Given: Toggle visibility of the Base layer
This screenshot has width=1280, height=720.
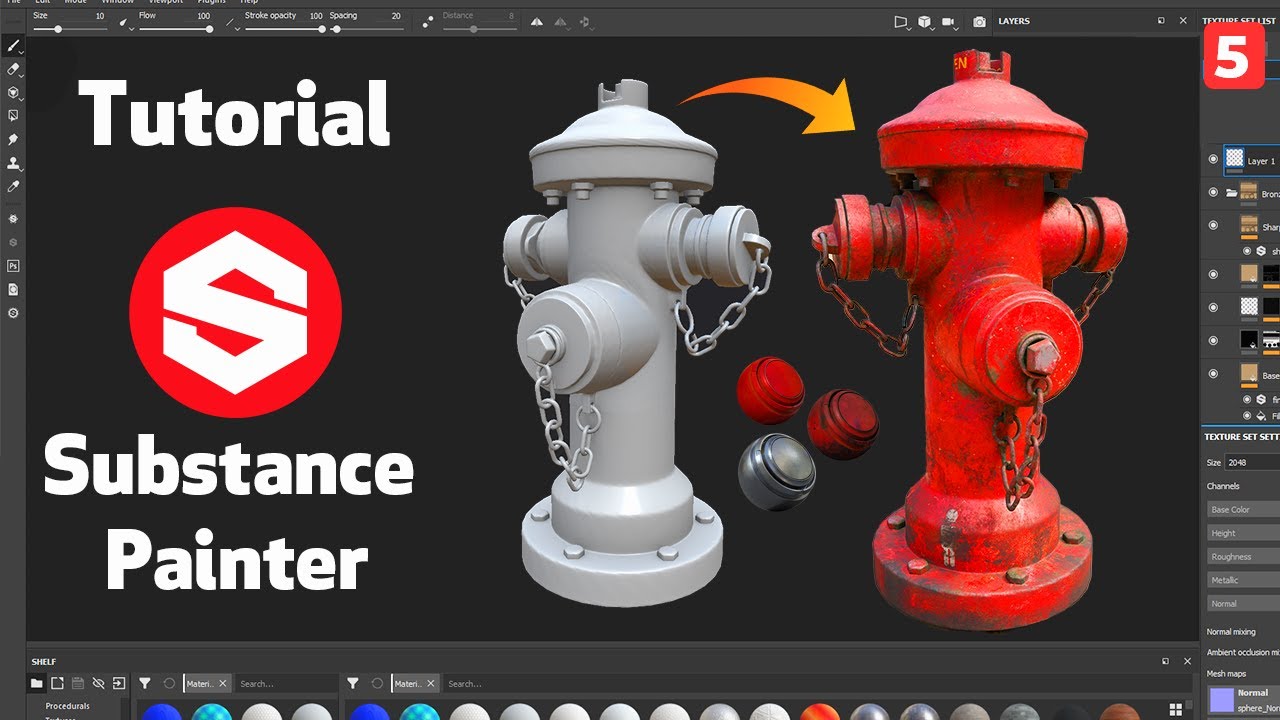Looking at the screenshot, I should click(x=1213, y=374).
